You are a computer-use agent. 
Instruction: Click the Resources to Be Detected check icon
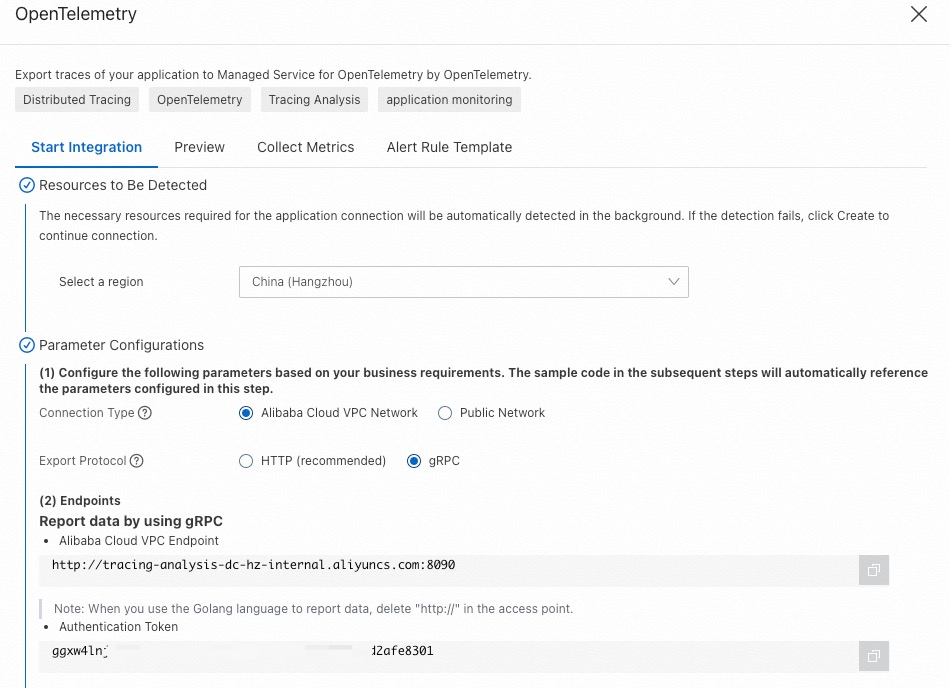(27, 185)
